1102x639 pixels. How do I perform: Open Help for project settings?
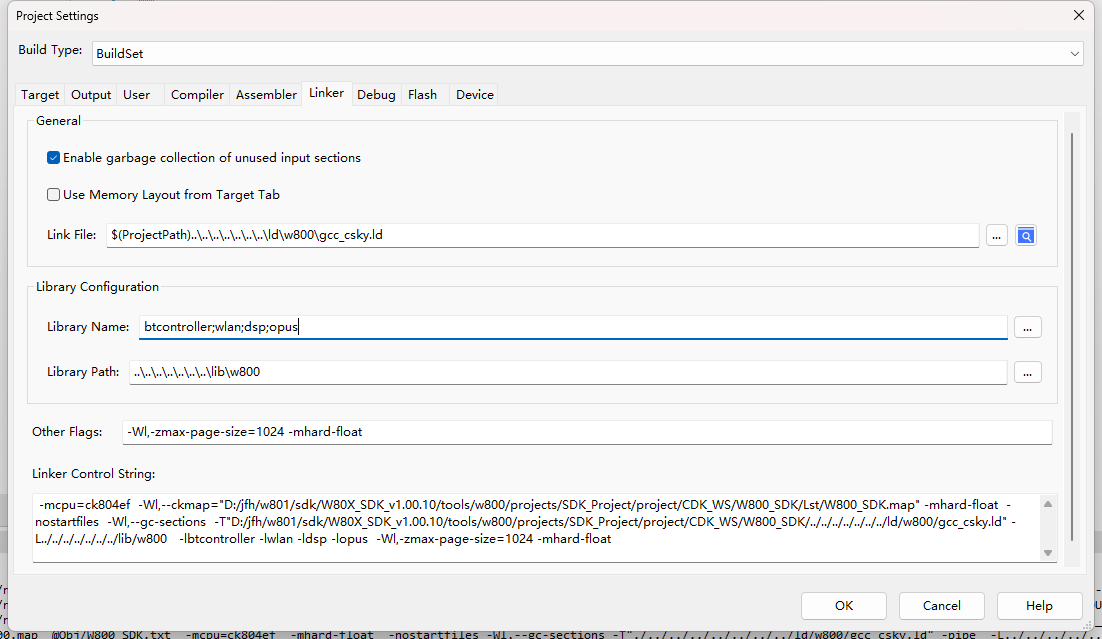tap(1039, 605)
